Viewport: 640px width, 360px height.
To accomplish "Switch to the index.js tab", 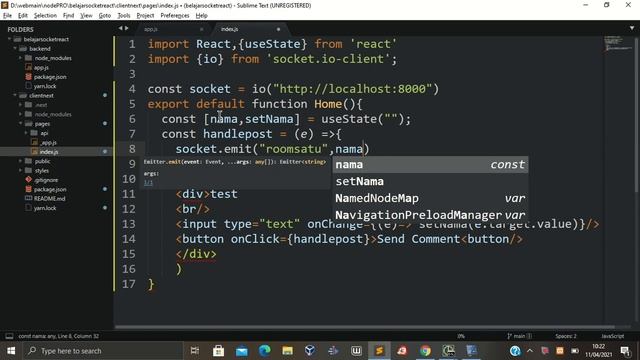I will [250, 29].
